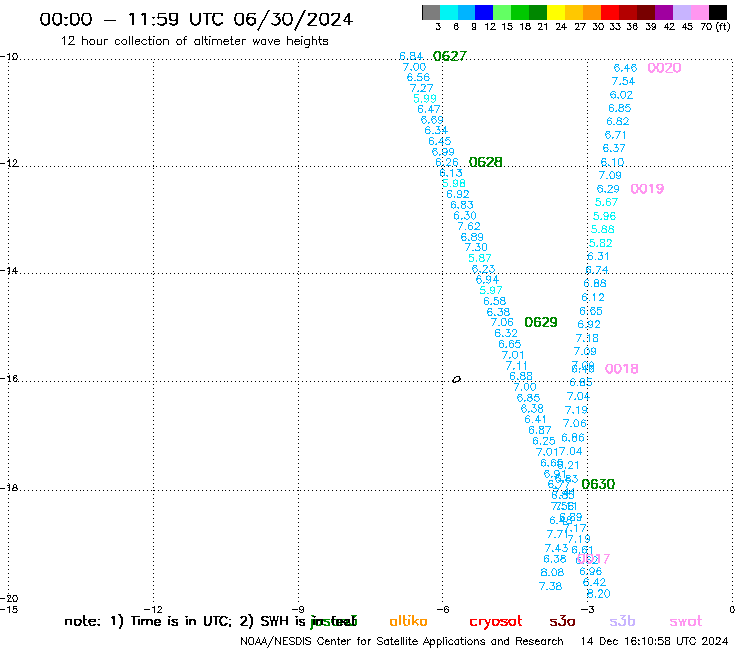Select the (ft) unit label on the scale

(723, 26)
